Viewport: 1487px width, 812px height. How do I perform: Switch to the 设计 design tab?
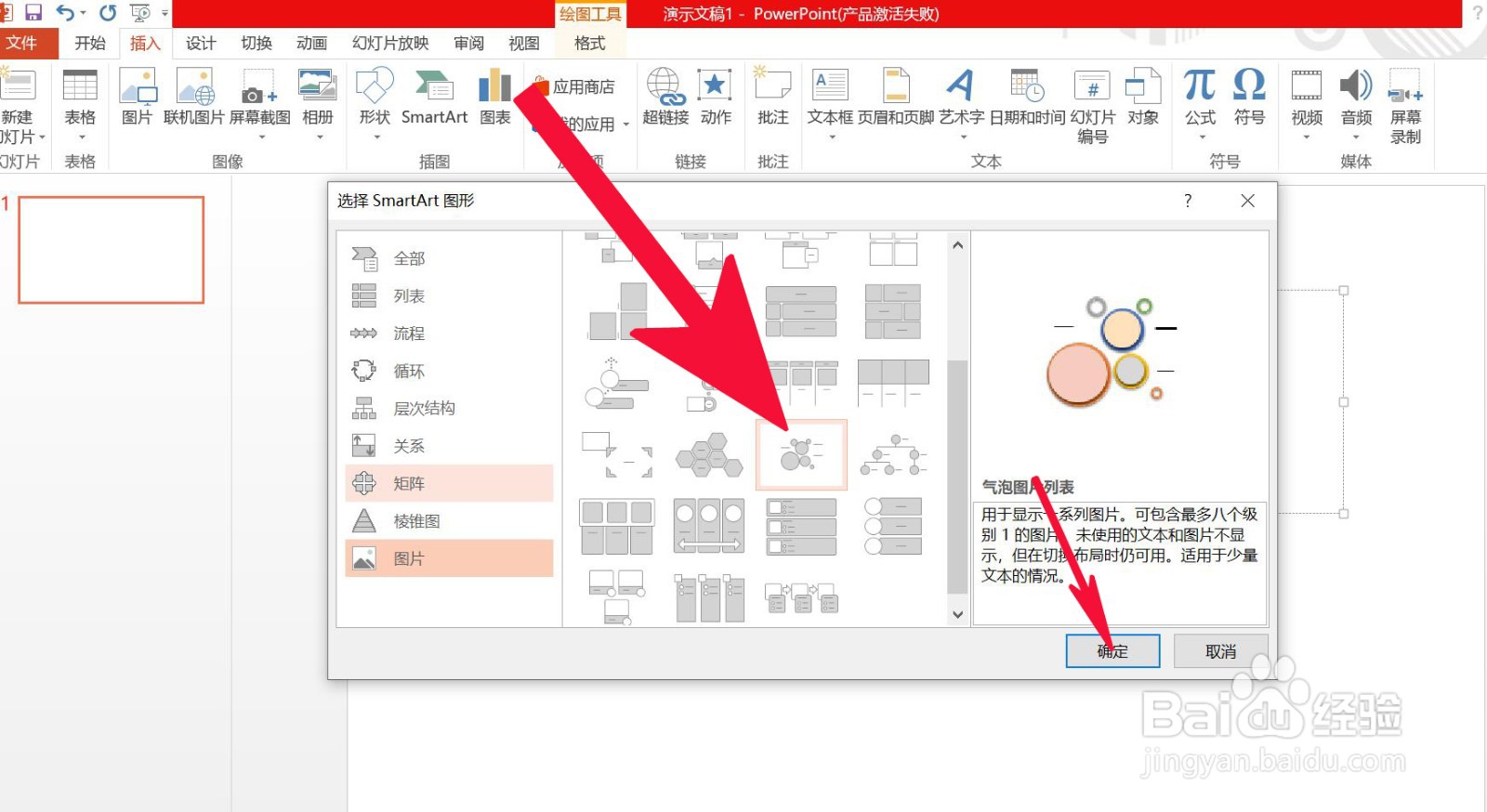(x=201, y=43)
